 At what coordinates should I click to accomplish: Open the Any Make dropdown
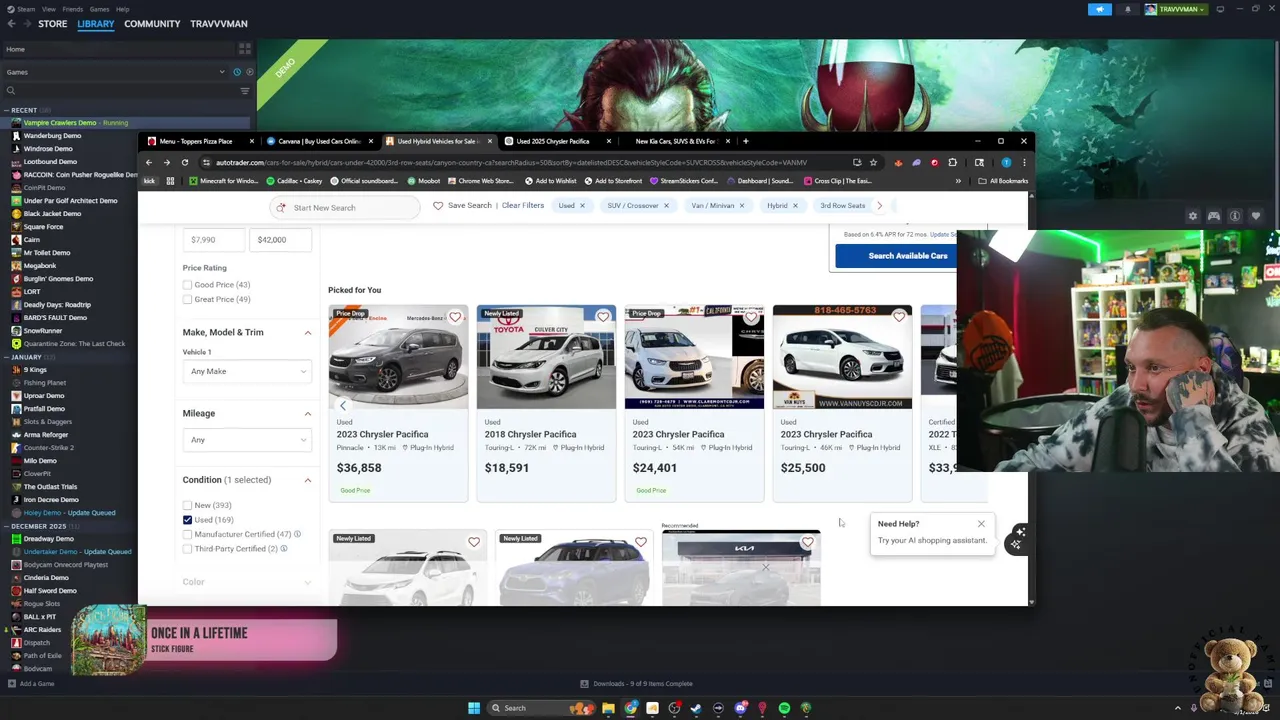[x=247, y=371]
